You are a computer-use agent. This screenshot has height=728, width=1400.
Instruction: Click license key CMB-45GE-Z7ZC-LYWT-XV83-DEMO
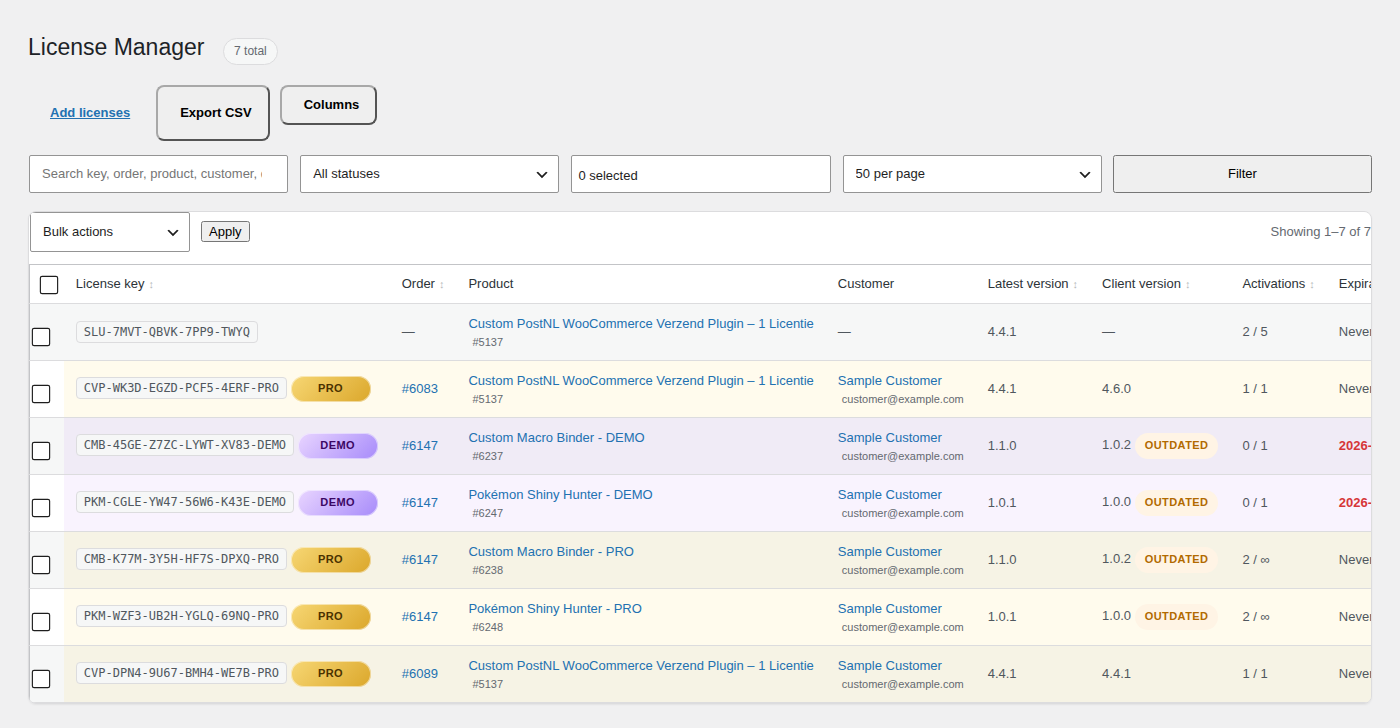coord(185,445)
